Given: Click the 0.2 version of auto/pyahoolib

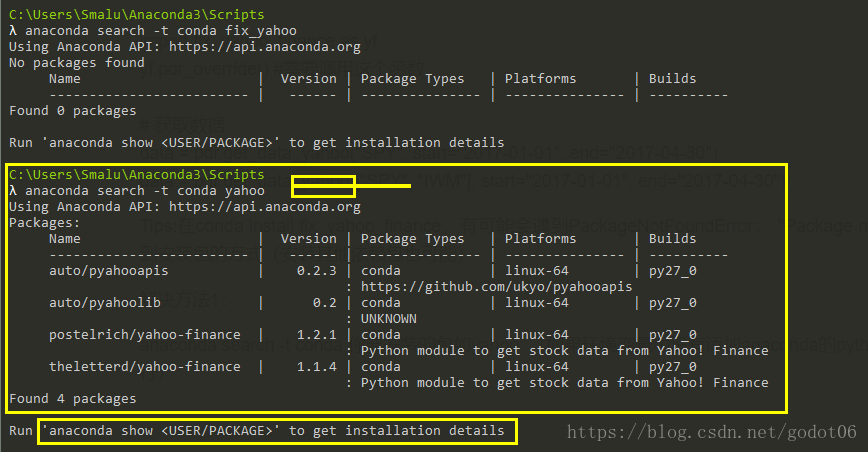Looking at the screenshot, I should pos(321,303).
